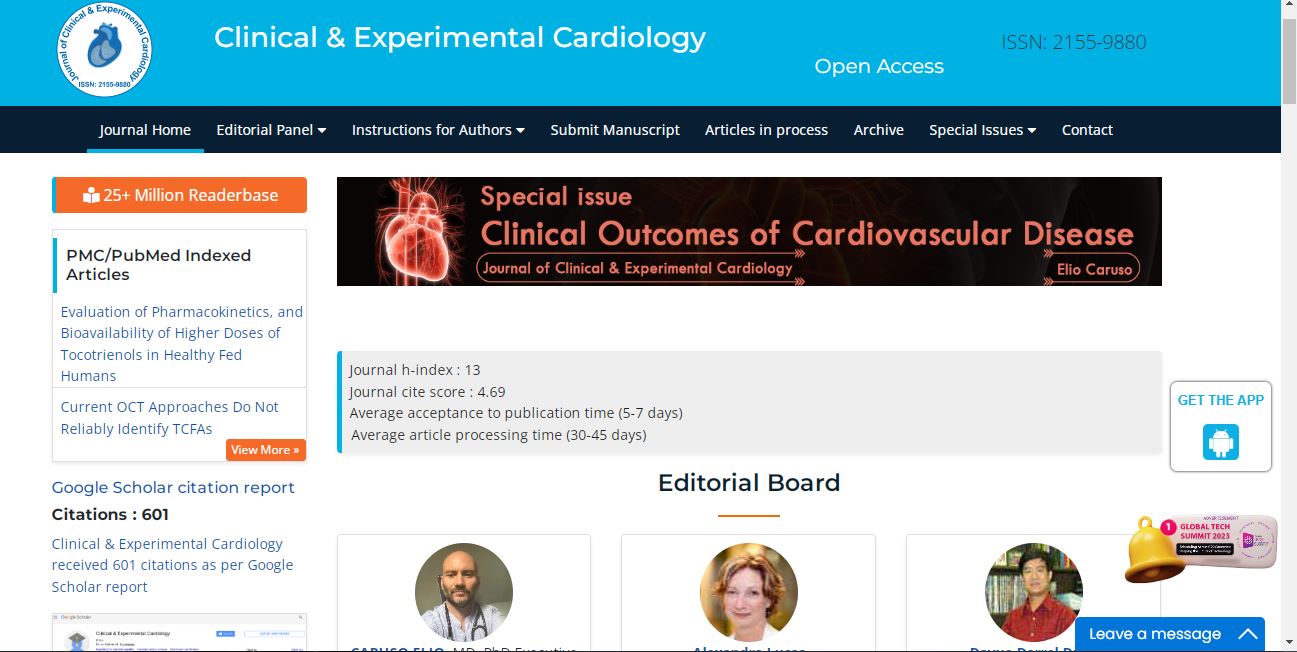Open Google Scholar citation report link

[x=173, y=488]
